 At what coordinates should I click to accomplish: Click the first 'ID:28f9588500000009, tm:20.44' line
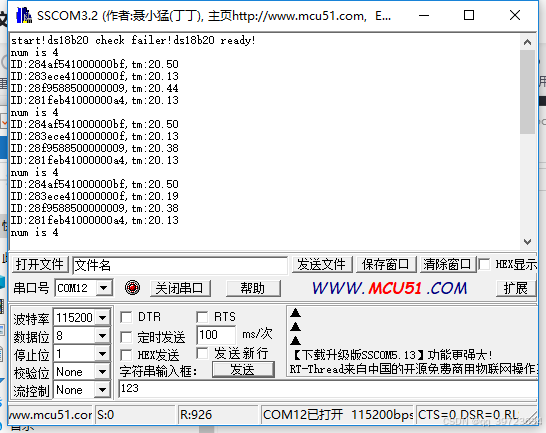(x=94, y=88)
